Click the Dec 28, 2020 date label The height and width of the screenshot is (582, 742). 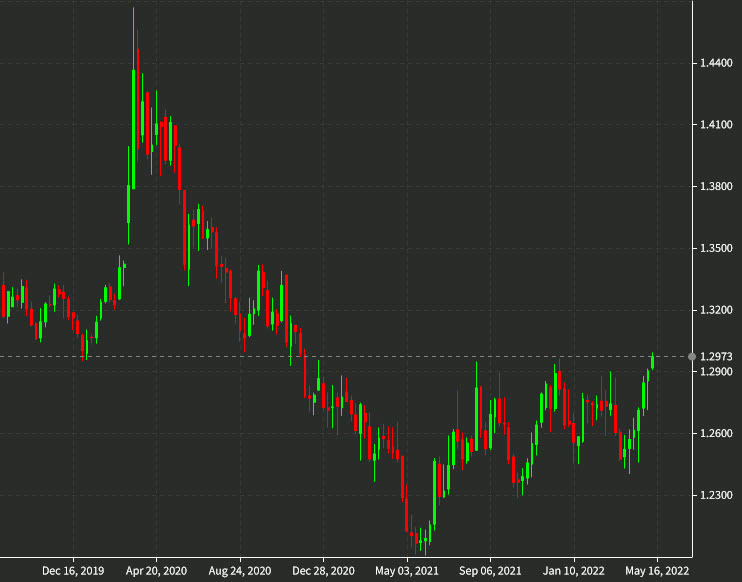coord(323,571)
